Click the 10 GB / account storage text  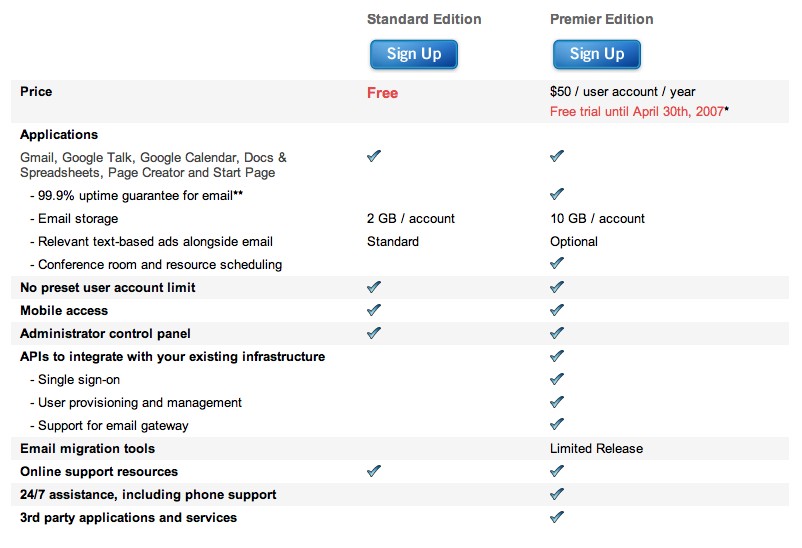(x=597, y=218)
